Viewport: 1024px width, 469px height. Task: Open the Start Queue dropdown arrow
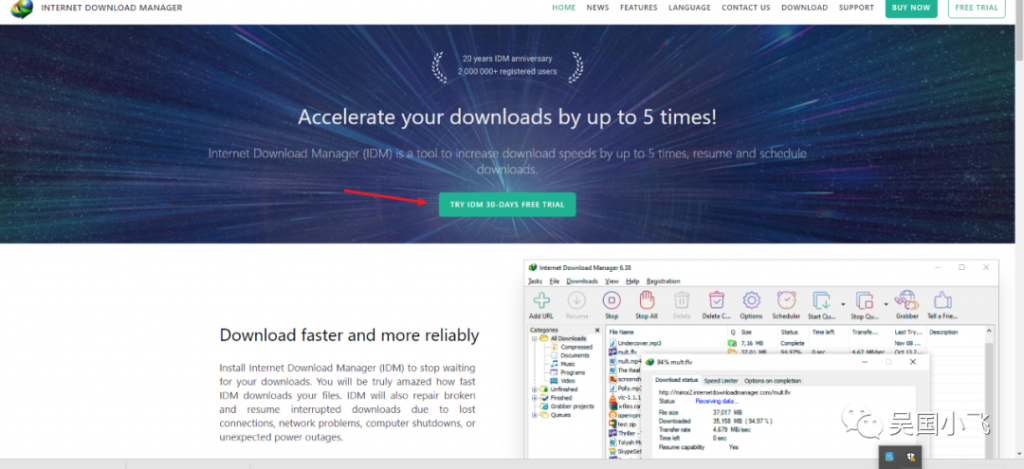(843, 304)
